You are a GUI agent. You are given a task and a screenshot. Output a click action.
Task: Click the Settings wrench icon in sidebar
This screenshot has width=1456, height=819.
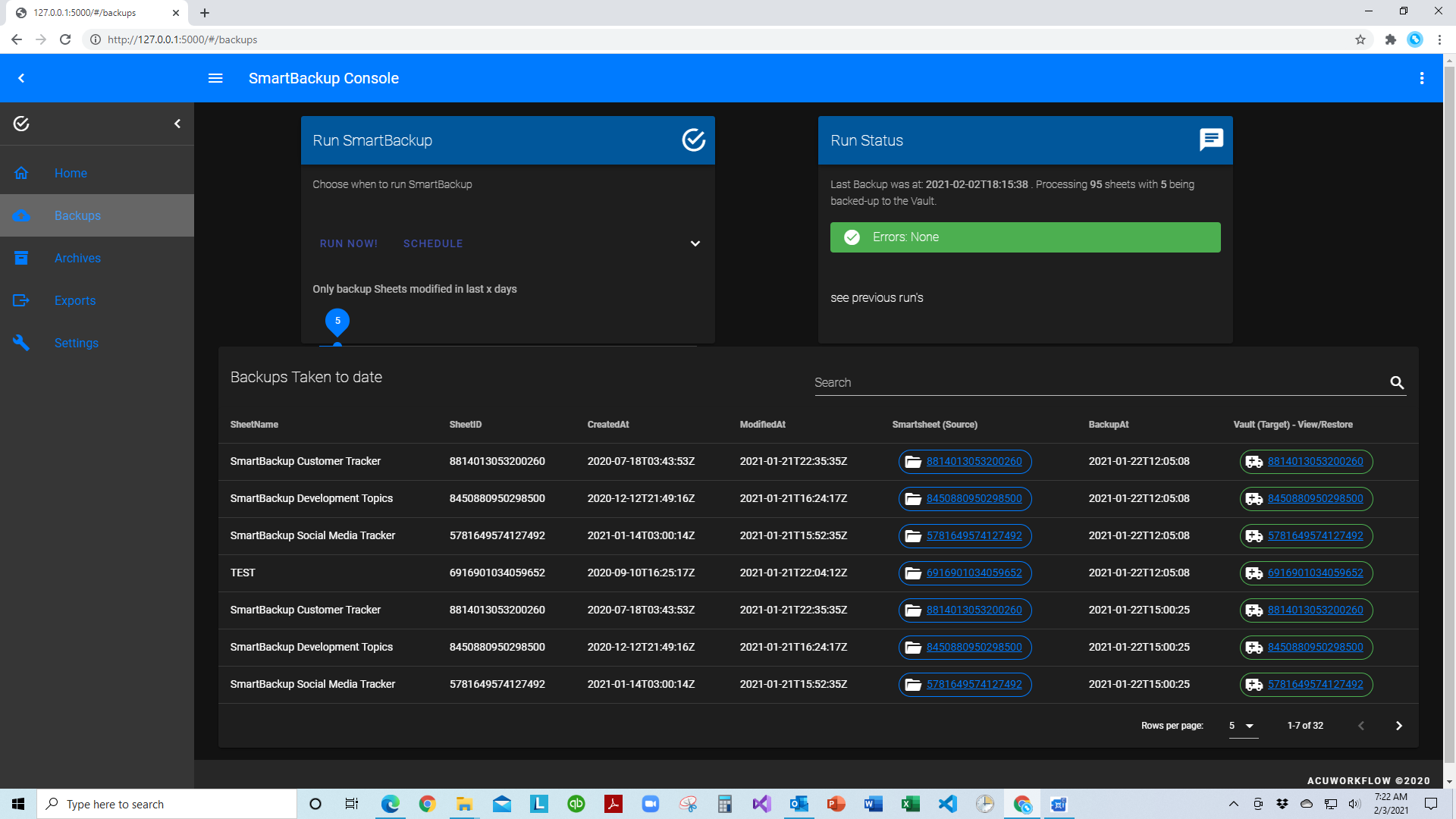21,343
